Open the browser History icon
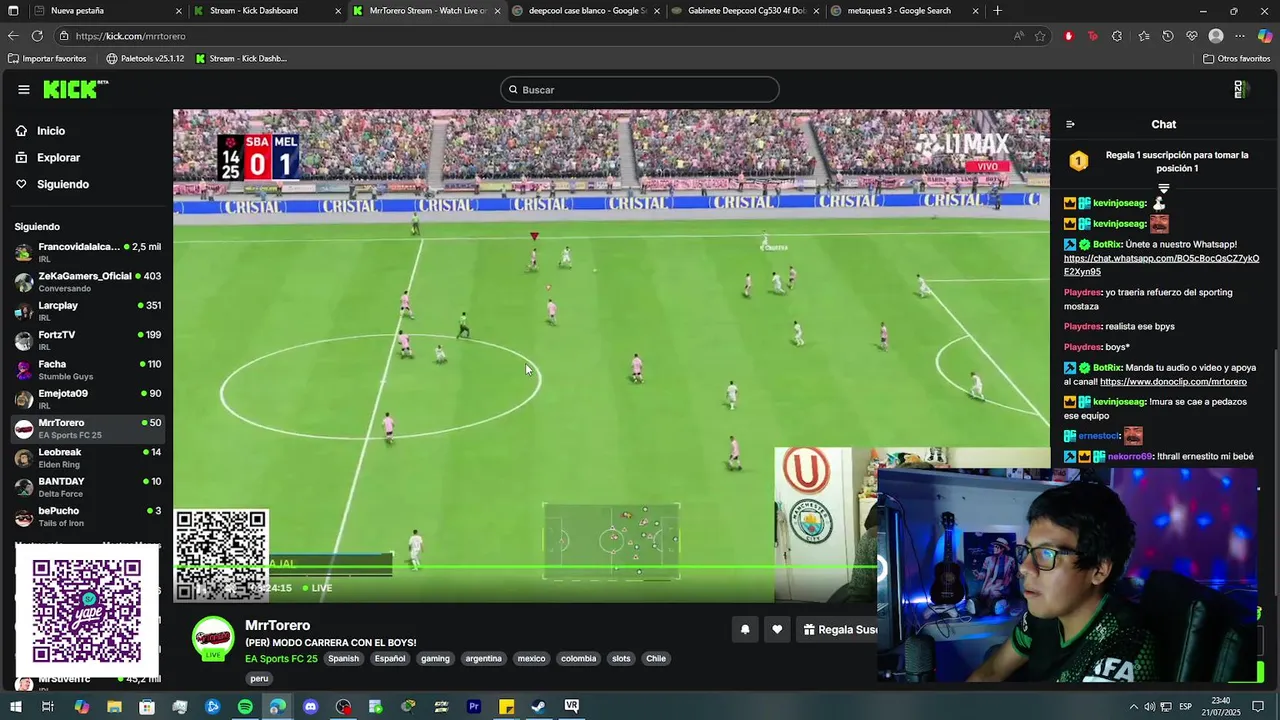1280x720 pixels. coord(1167,36)
